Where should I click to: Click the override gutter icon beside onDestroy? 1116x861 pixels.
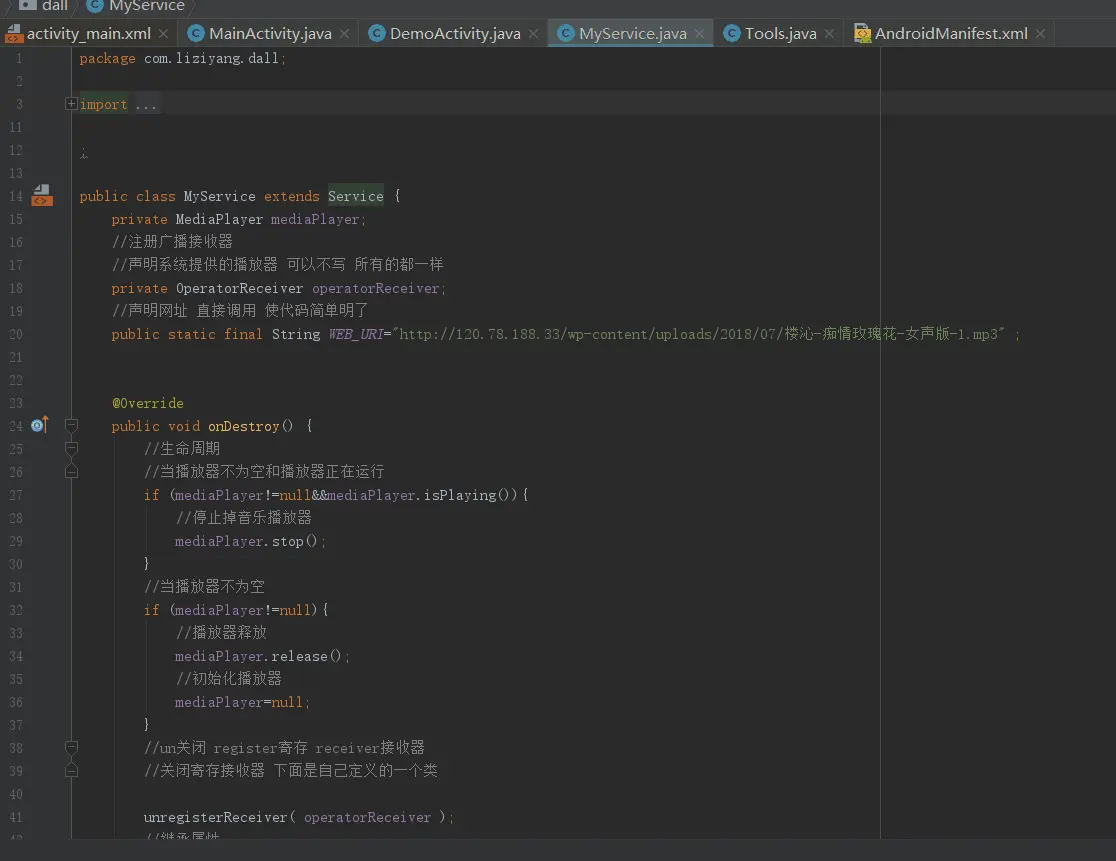(40, 425)
